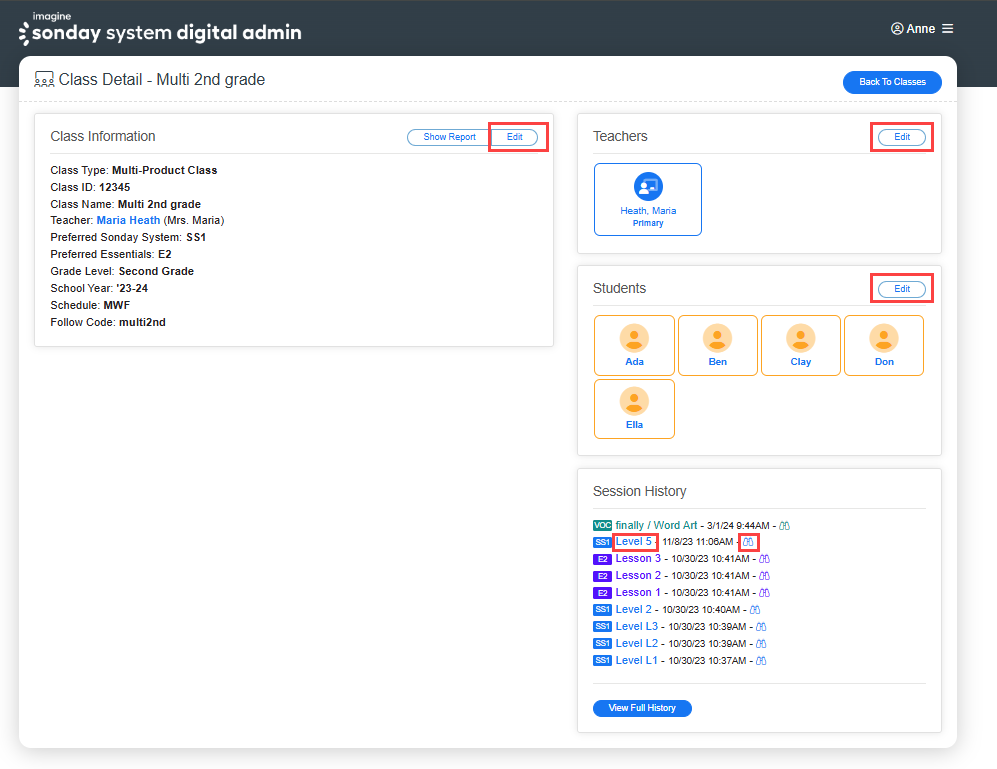This screenshot has height=769, width=997.
Task: Click the Anne user account icon
Action: (897, 29)
